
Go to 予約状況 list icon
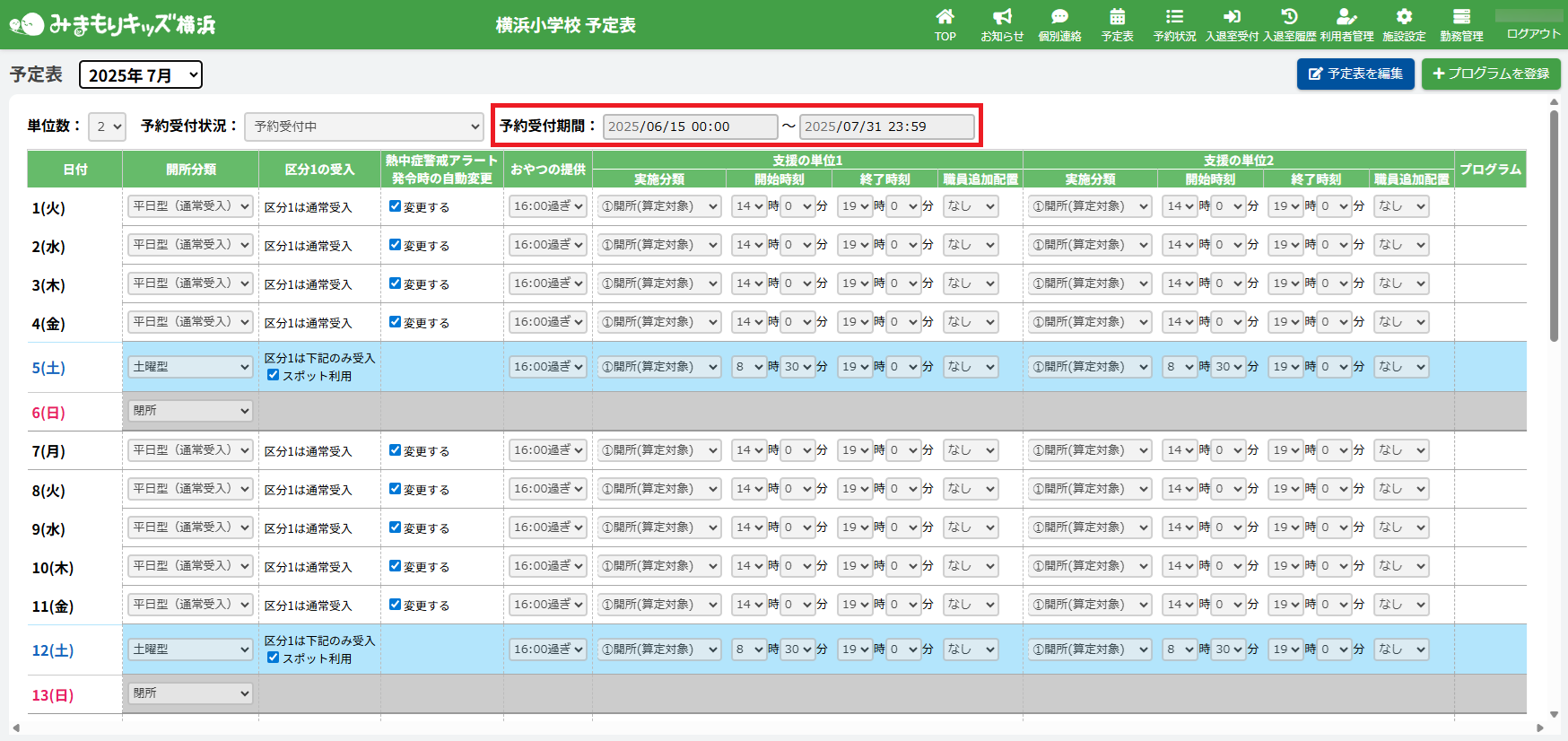[x=1174, y=17]
